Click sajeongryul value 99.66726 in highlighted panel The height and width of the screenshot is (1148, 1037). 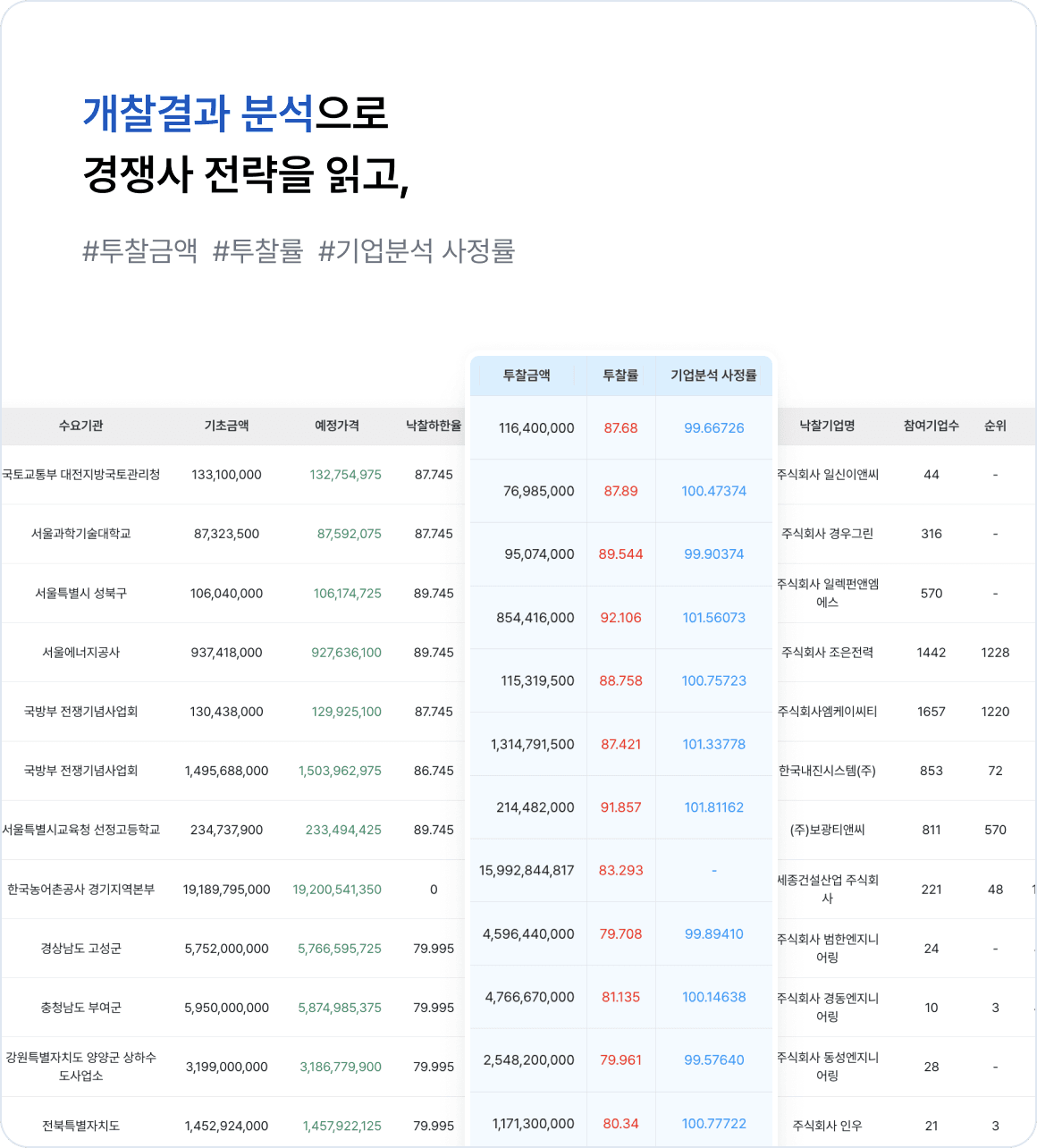(x=713, y=427)
